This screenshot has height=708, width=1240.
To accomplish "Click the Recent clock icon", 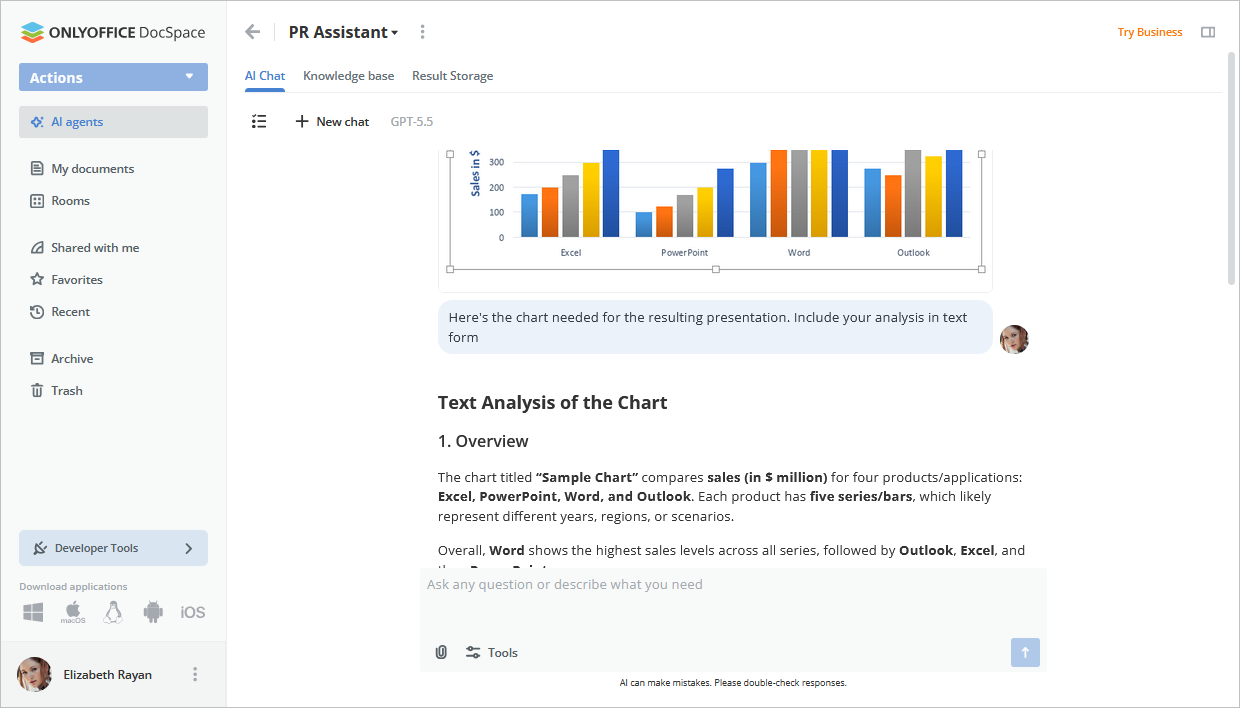I will click(37, 312).
